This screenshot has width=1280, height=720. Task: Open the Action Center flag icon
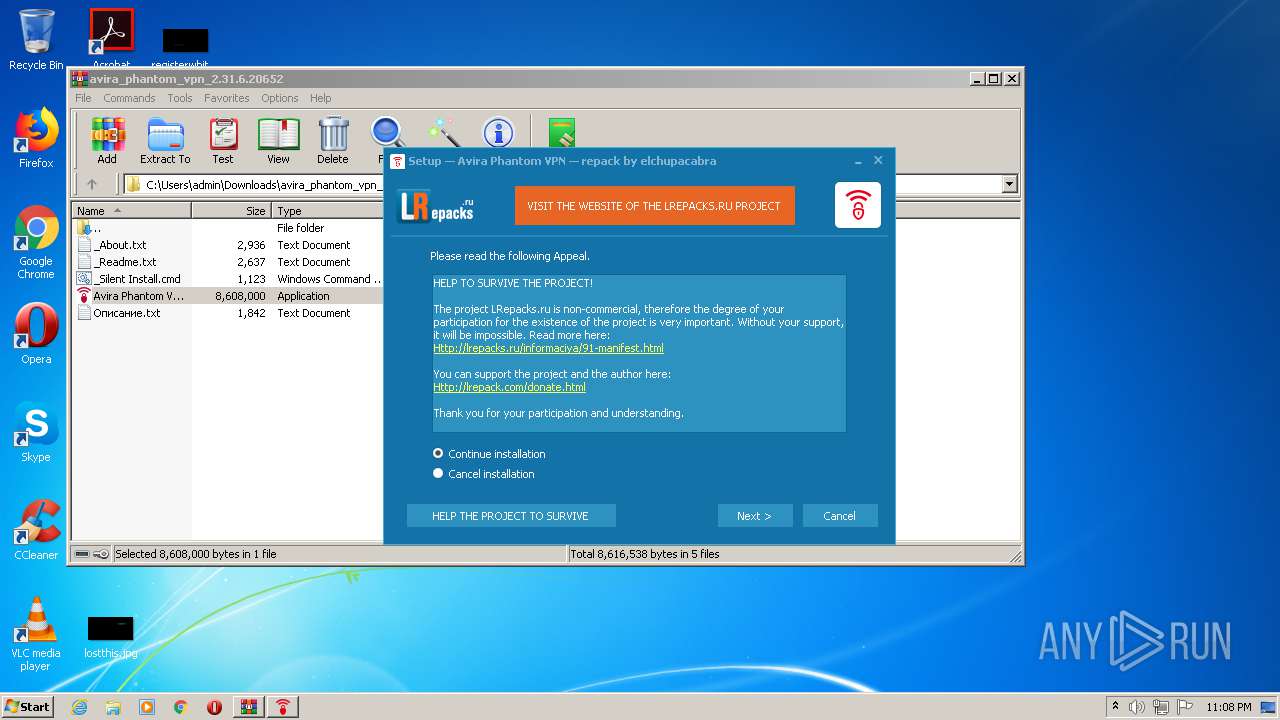pos(1185,707)
